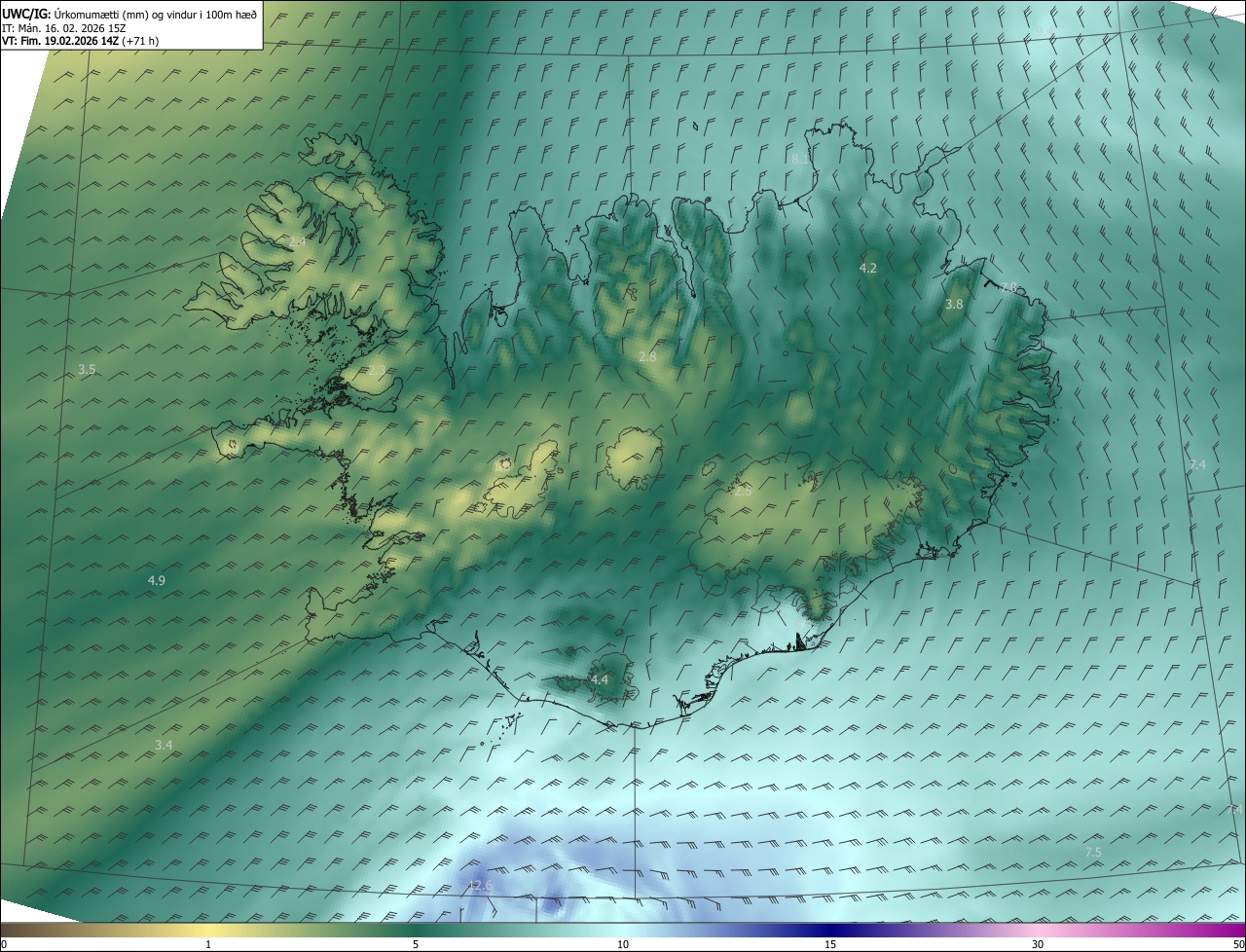
Task: Click the map value label '2.4'
Action: point(297,240)
